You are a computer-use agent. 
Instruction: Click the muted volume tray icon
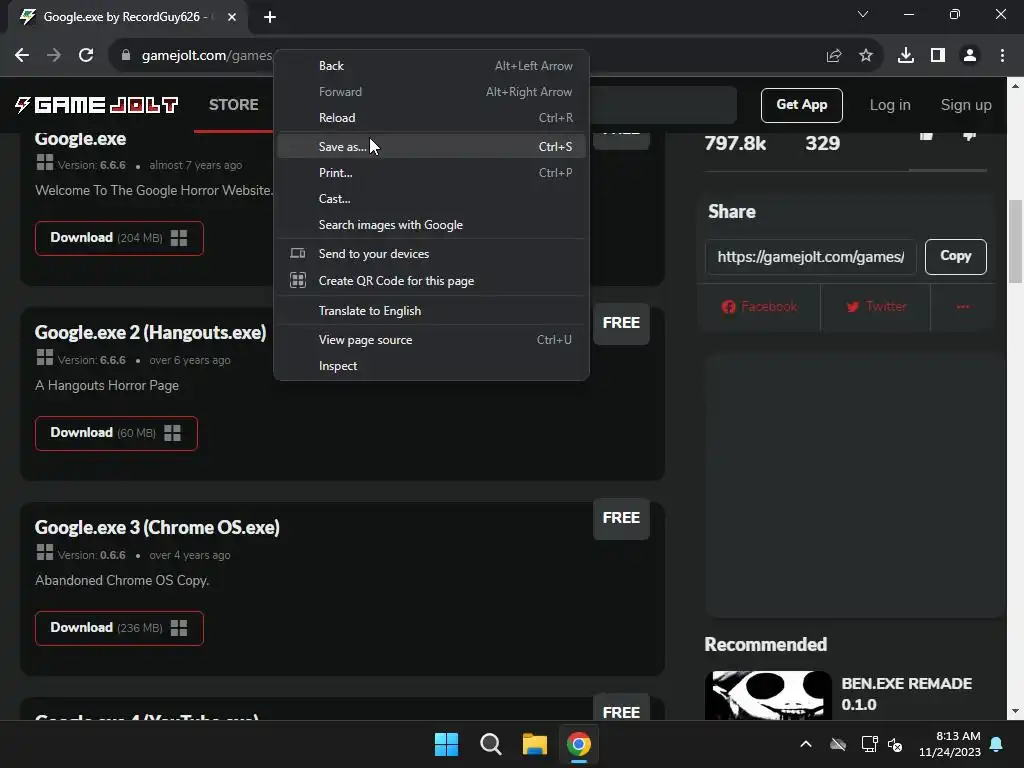895,744
